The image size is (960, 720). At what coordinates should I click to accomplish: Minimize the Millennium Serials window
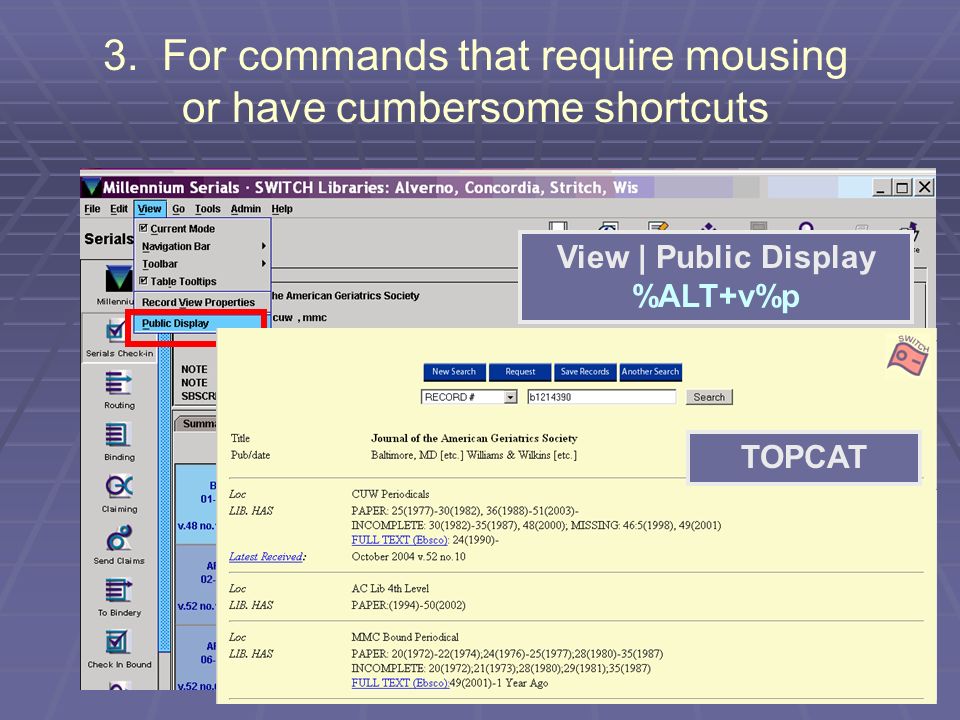pyautogui.click(x=882, y=187)
